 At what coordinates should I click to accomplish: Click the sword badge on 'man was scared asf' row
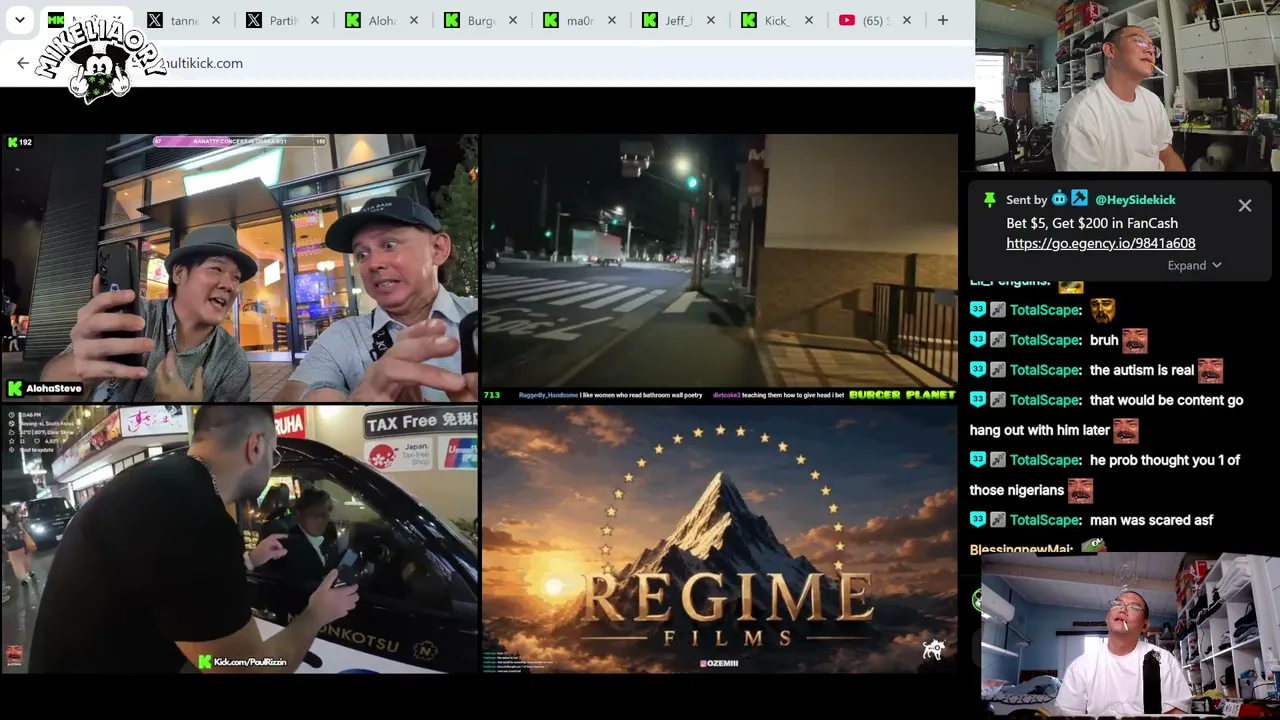point(997,520)
